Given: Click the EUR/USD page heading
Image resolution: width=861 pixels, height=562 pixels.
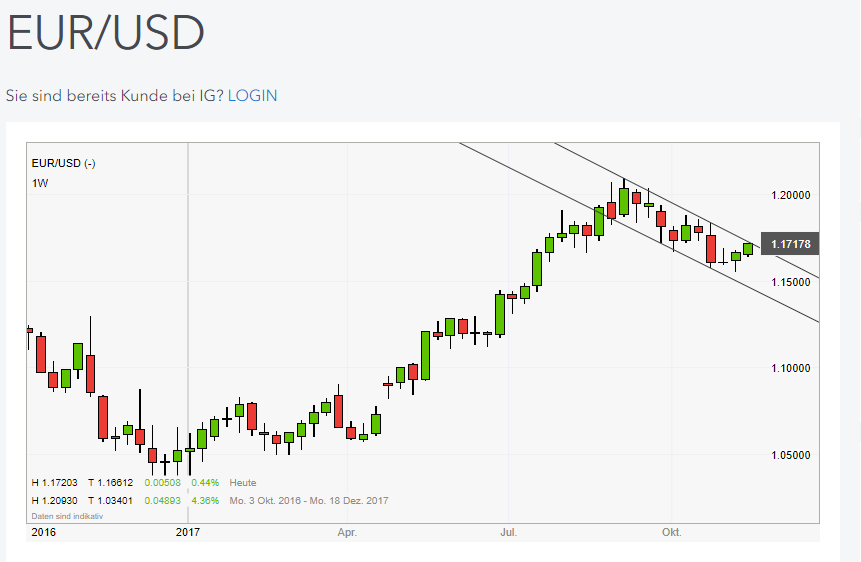Looking at the screenshot, I should pyautogui.click(x=106, y=33).
